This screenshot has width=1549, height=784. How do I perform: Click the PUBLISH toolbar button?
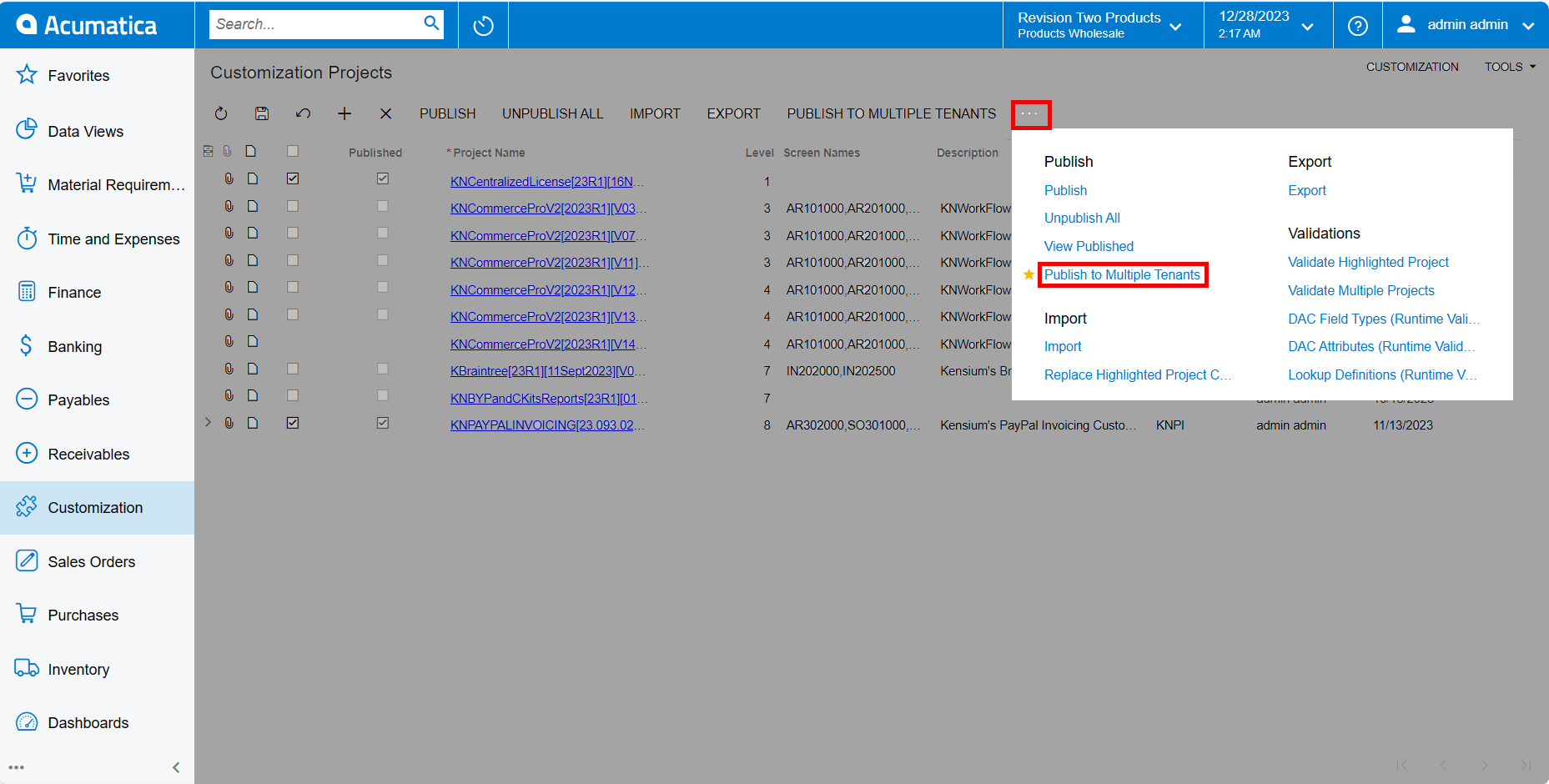447,113
